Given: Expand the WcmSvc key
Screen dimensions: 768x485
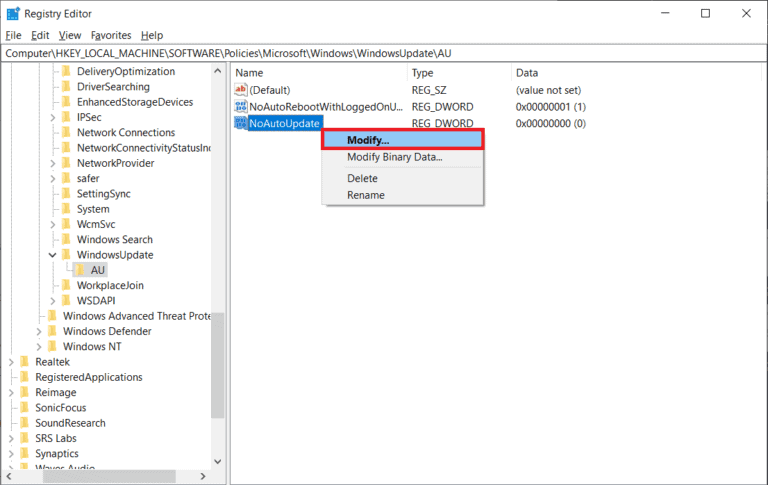Looking at the screenshot, I should pos(53,224).
